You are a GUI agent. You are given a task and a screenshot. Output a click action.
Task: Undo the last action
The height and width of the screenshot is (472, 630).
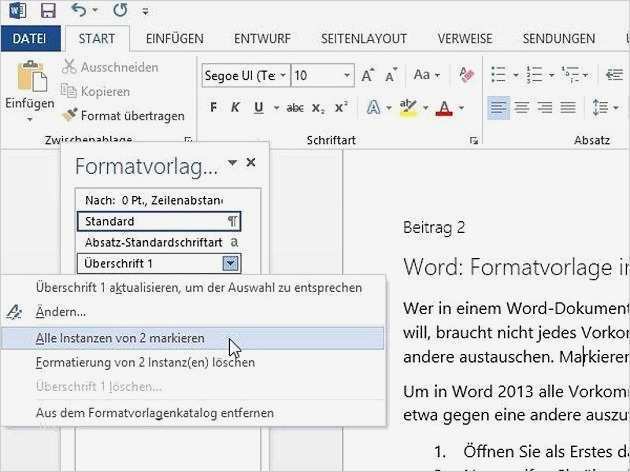tap(79, 10)
